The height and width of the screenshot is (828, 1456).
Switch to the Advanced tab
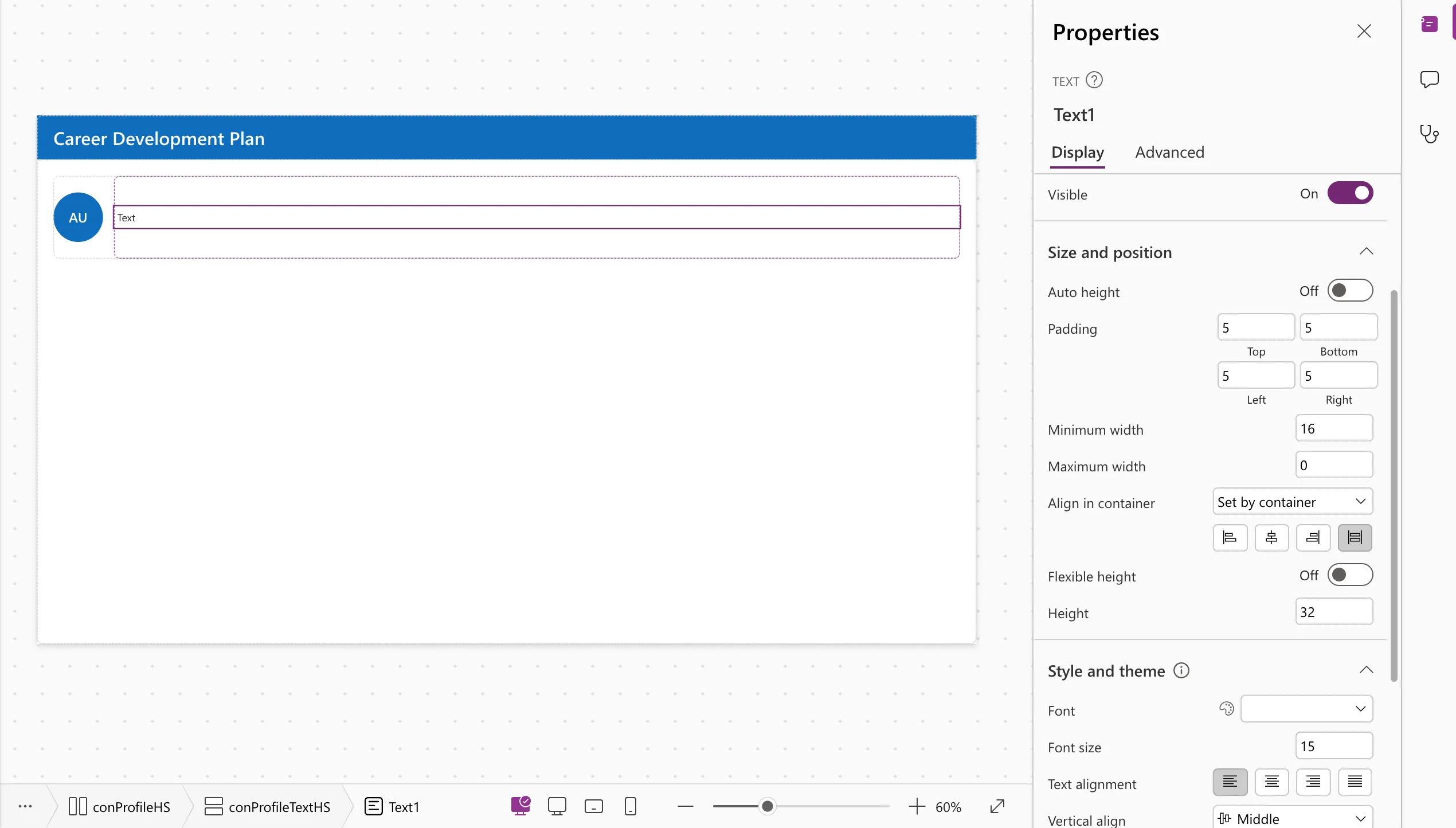(1169, 152)
